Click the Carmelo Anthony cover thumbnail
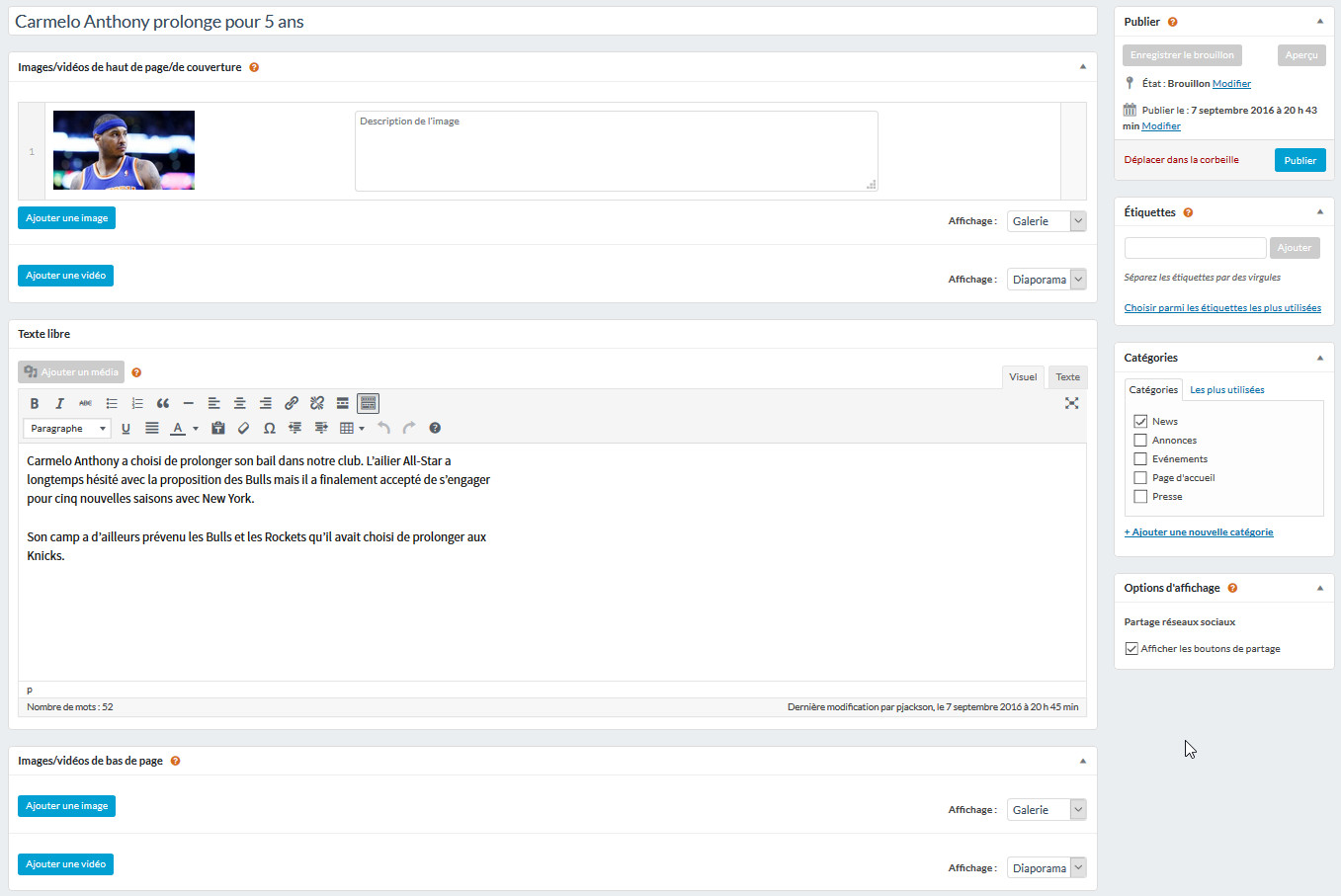This screenshot has height=896, width=1341. coord(124,150)
